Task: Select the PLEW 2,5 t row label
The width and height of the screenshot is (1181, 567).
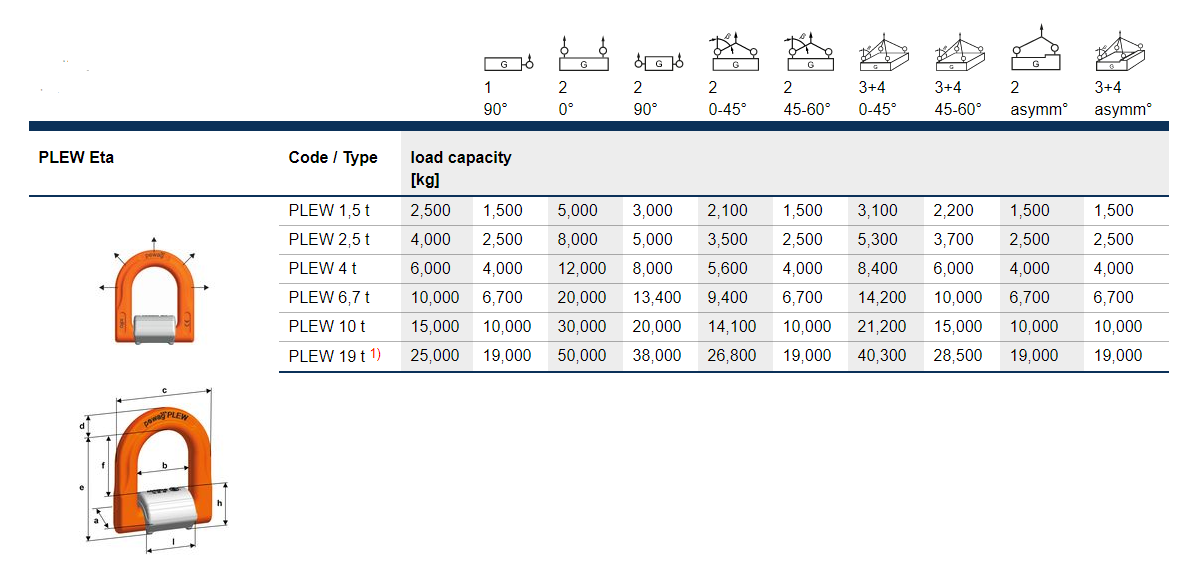Action: click(328, 240)
